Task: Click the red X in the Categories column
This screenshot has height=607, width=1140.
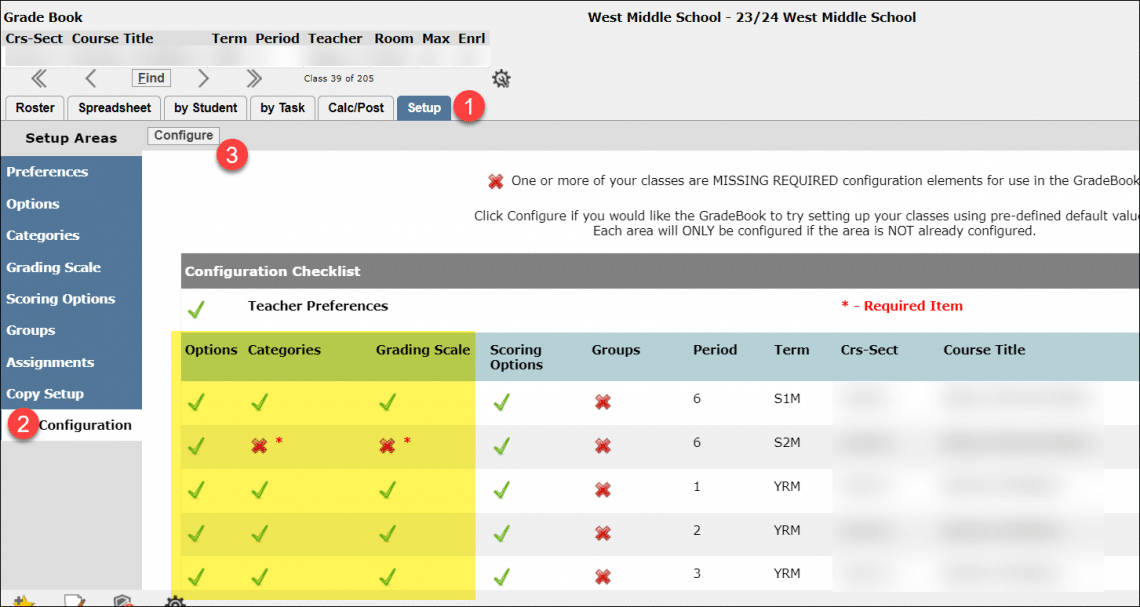Action: 258,445
